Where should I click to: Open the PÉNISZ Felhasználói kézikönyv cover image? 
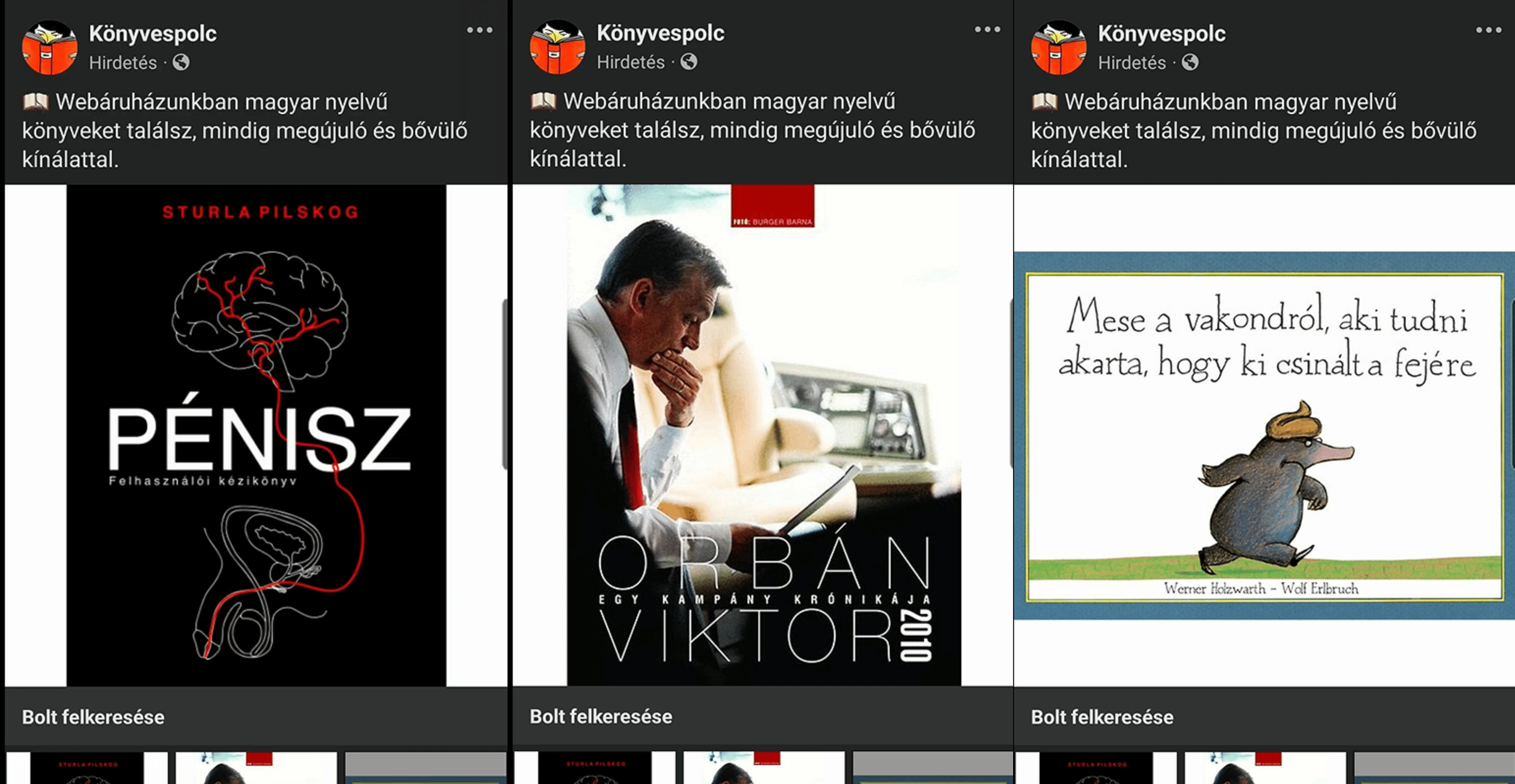point(256,435)
